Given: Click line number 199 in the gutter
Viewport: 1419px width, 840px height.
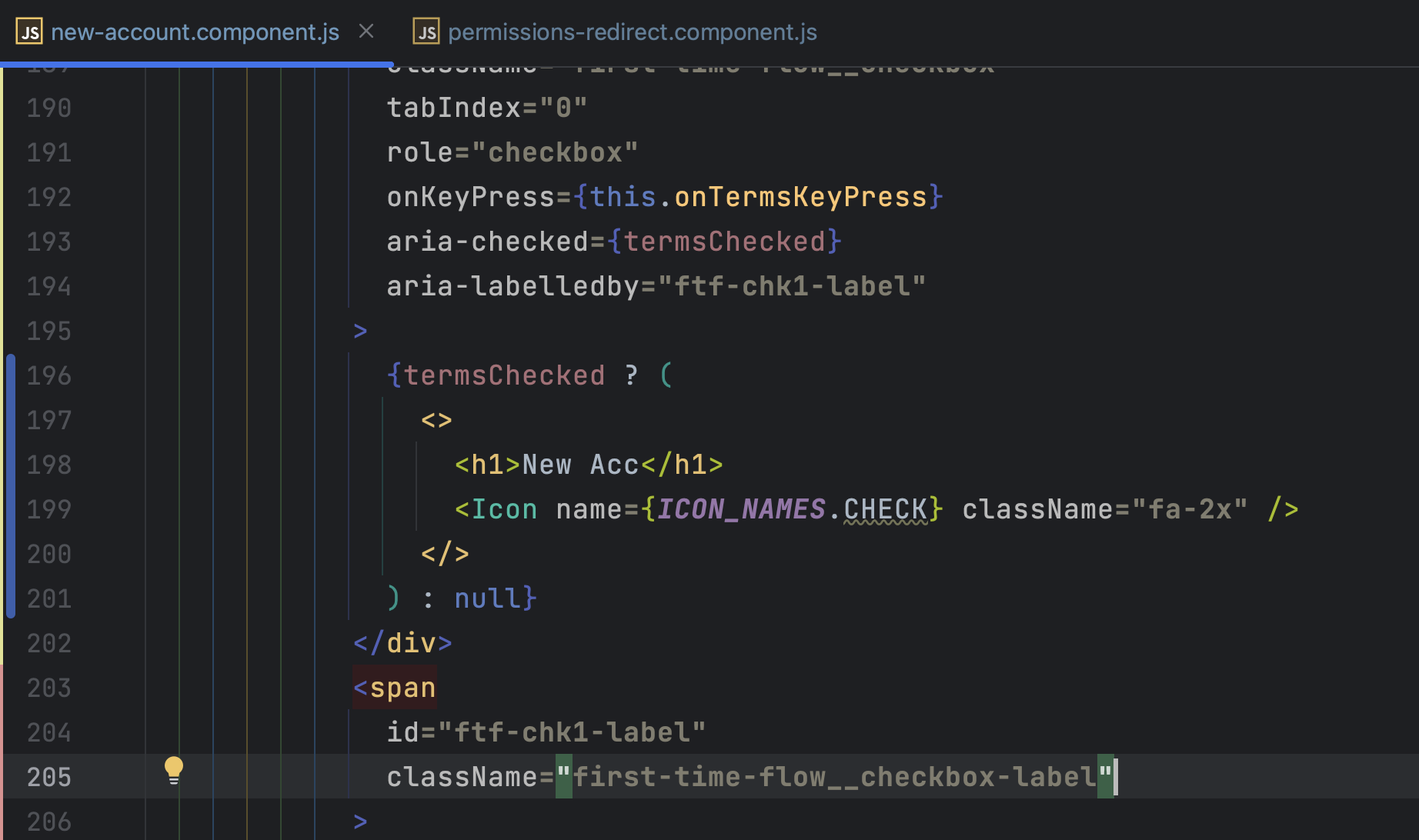Looking at the screenshot, I should point(48,508).
